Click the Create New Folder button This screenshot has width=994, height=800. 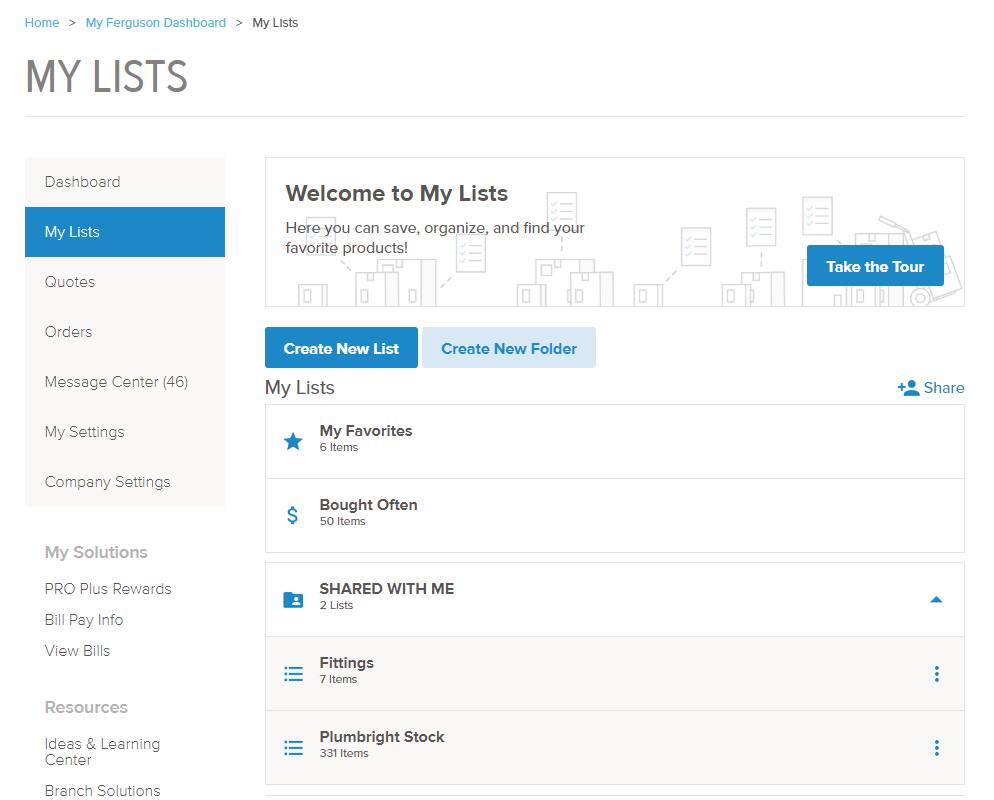509,347
